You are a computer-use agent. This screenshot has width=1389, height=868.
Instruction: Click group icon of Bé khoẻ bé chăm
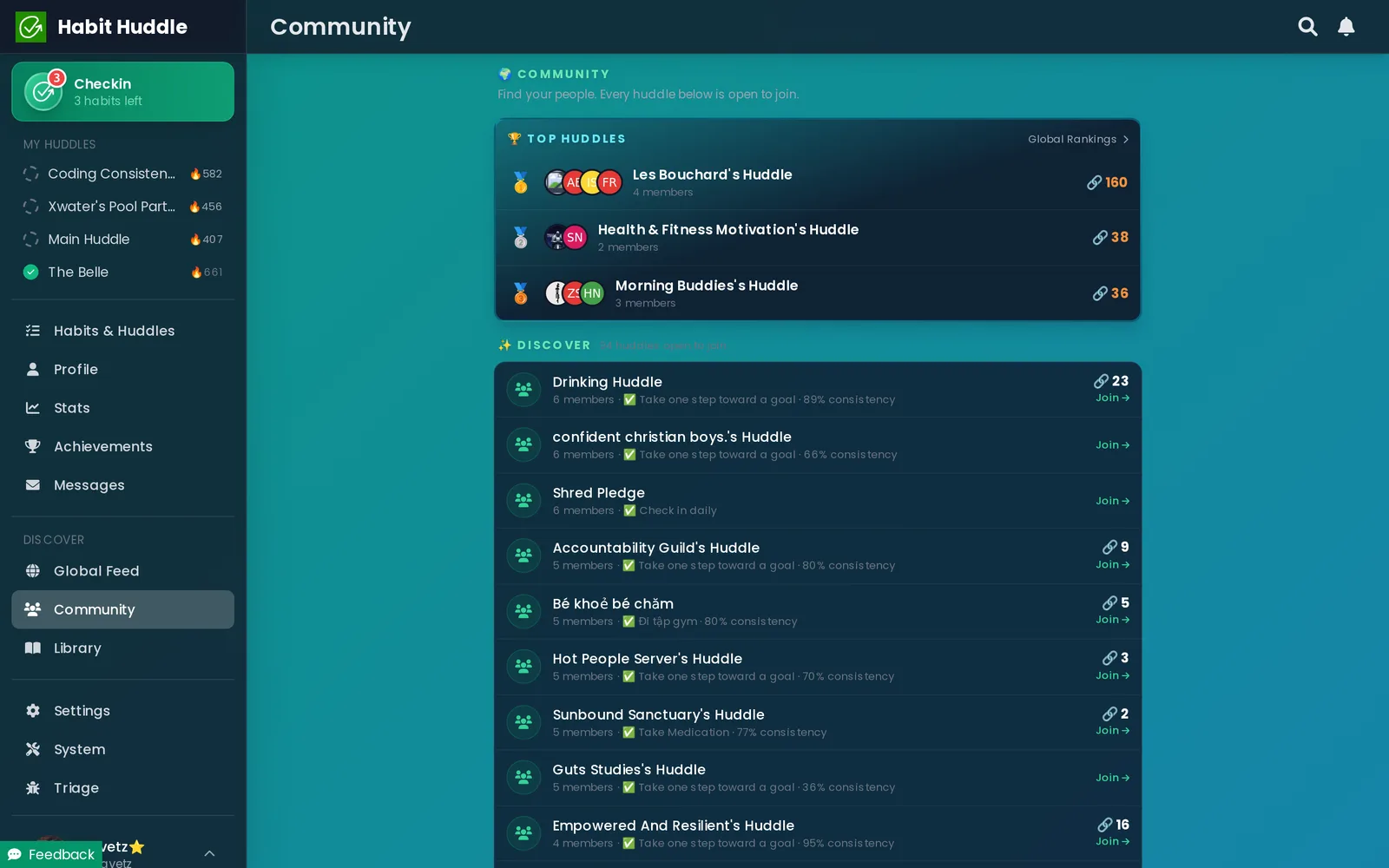click(x=523, y=611)
